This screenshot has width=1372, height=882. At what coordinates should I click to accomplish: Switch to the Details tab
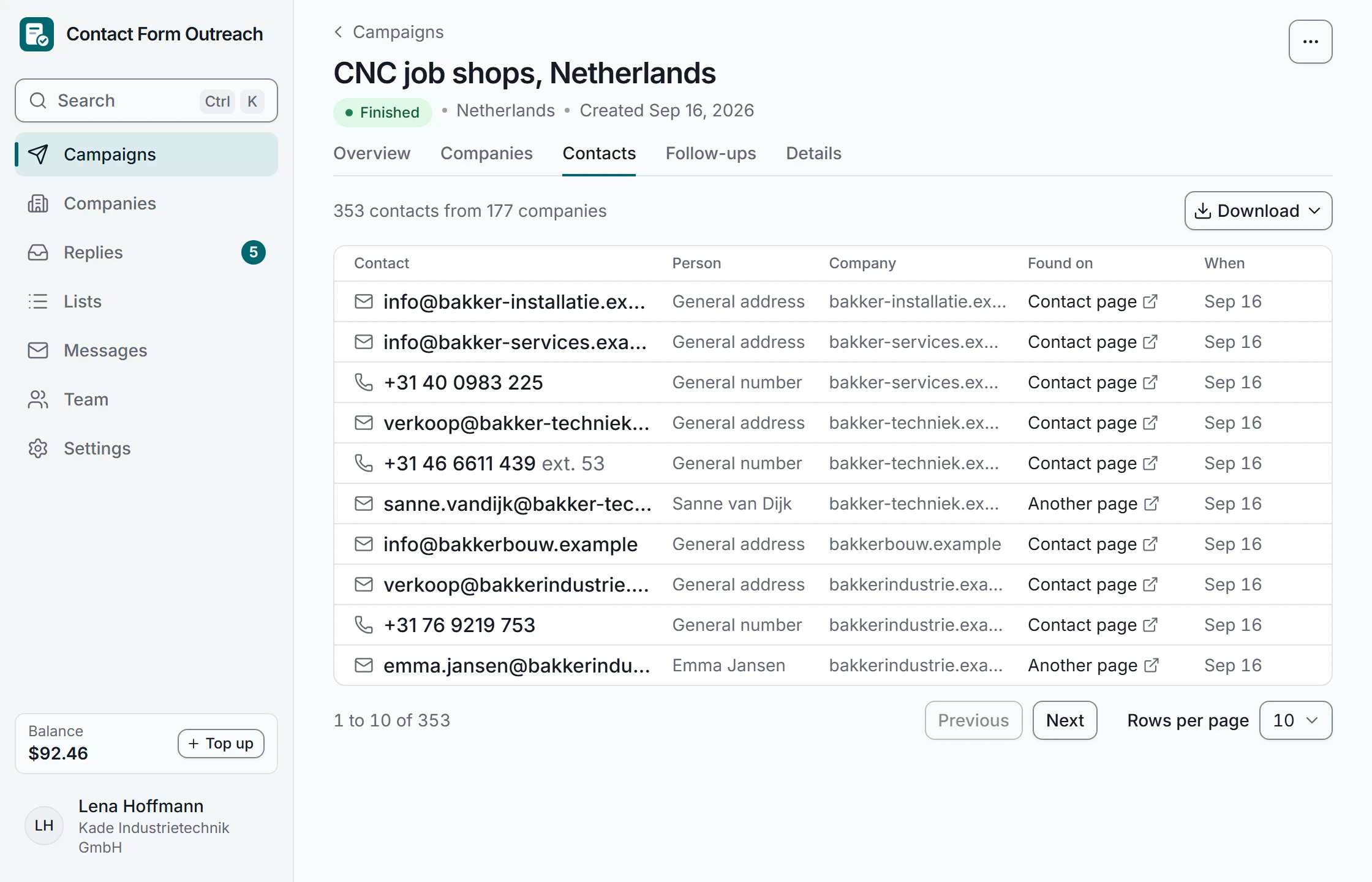pos(813,153)
